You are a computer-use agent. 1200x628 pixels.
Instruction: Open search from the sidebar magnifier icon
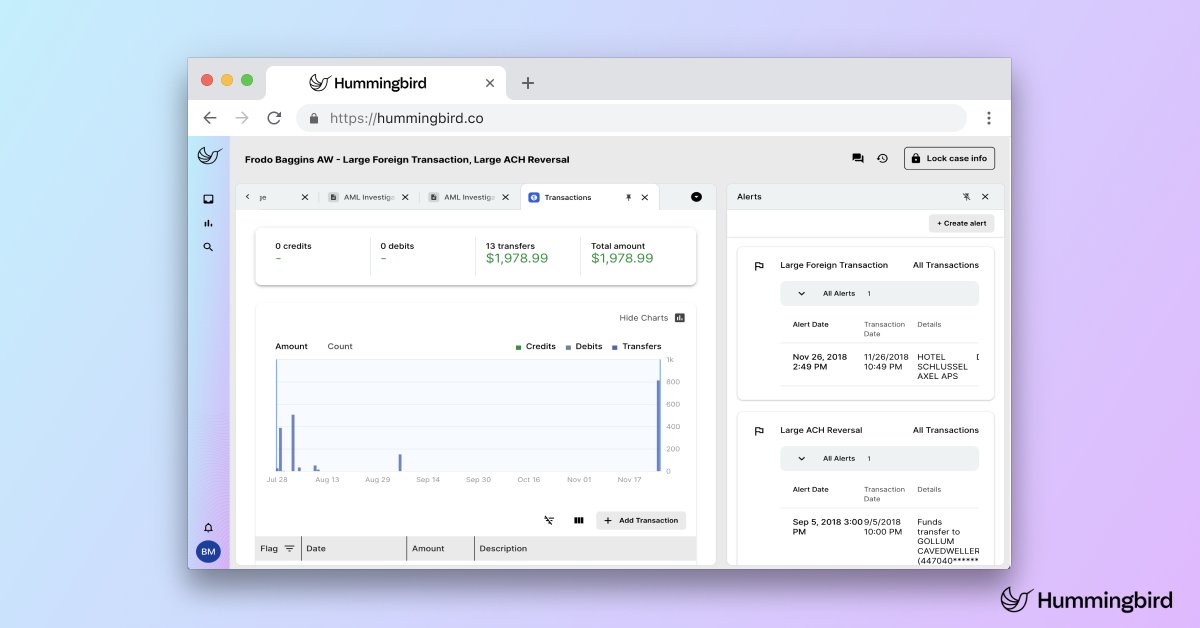208,247
